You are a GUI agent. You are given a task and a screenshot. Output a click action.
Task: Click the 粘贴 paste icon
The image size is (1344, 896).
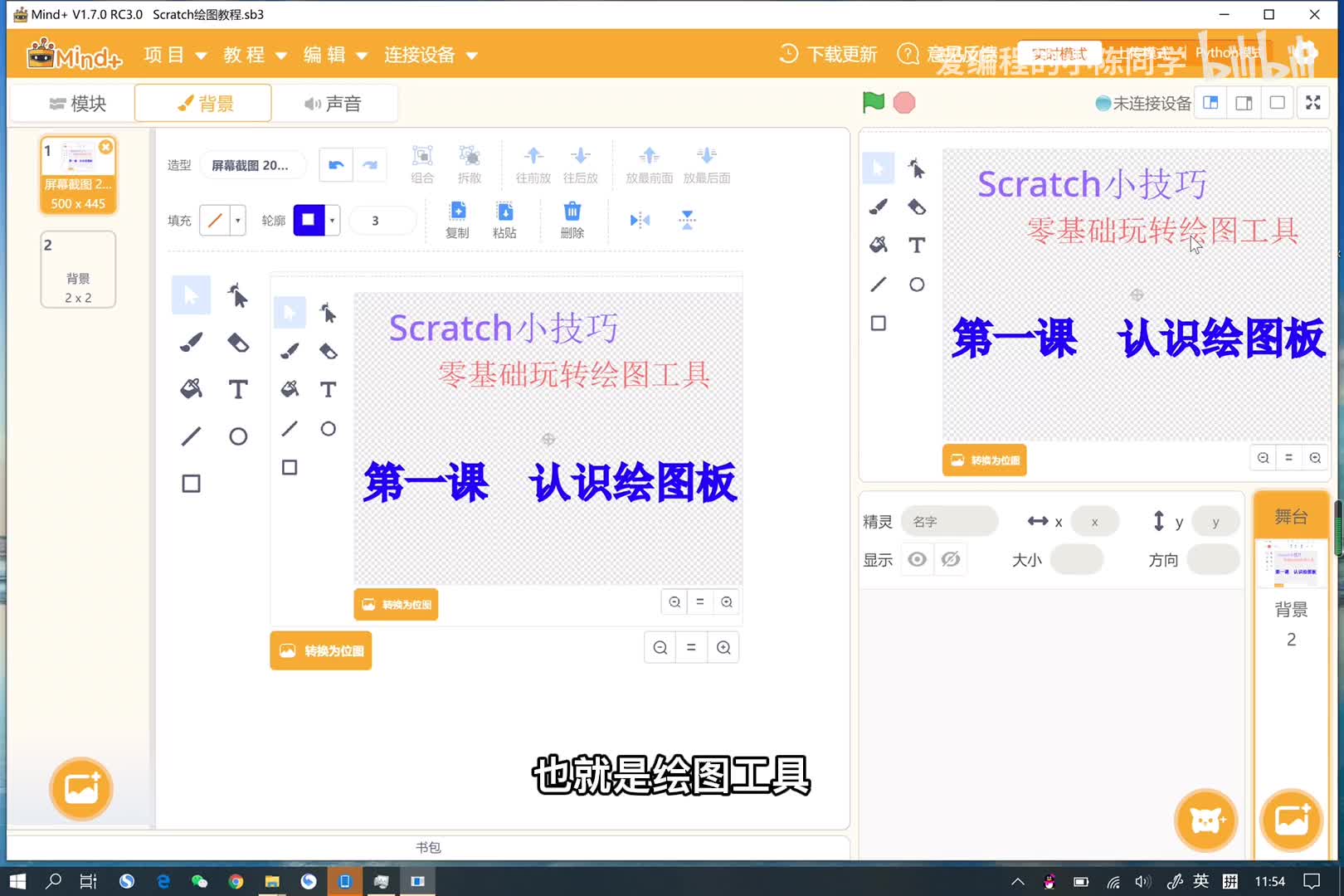click(x=504, y=220)
